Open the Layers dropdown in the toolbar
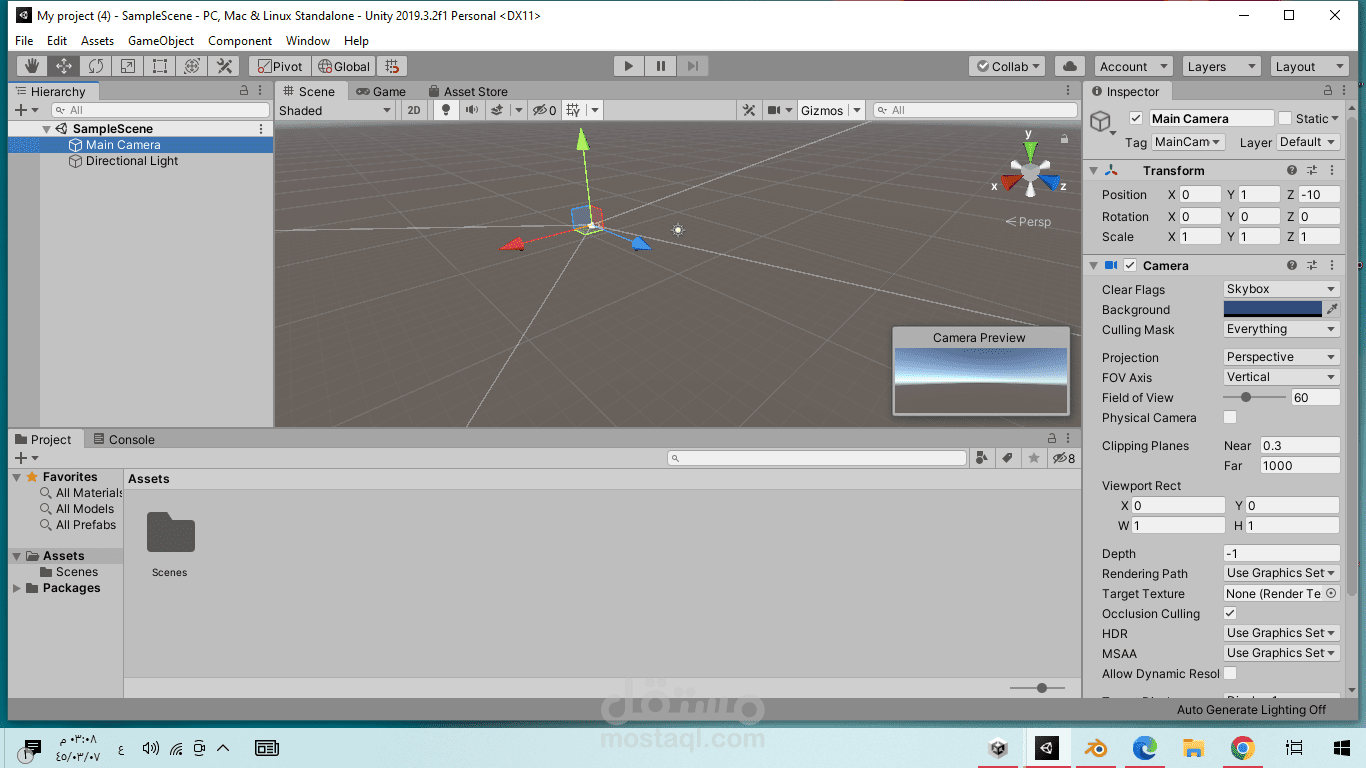The width and height of the screenshot is (1366, 768). point(1221,66)
